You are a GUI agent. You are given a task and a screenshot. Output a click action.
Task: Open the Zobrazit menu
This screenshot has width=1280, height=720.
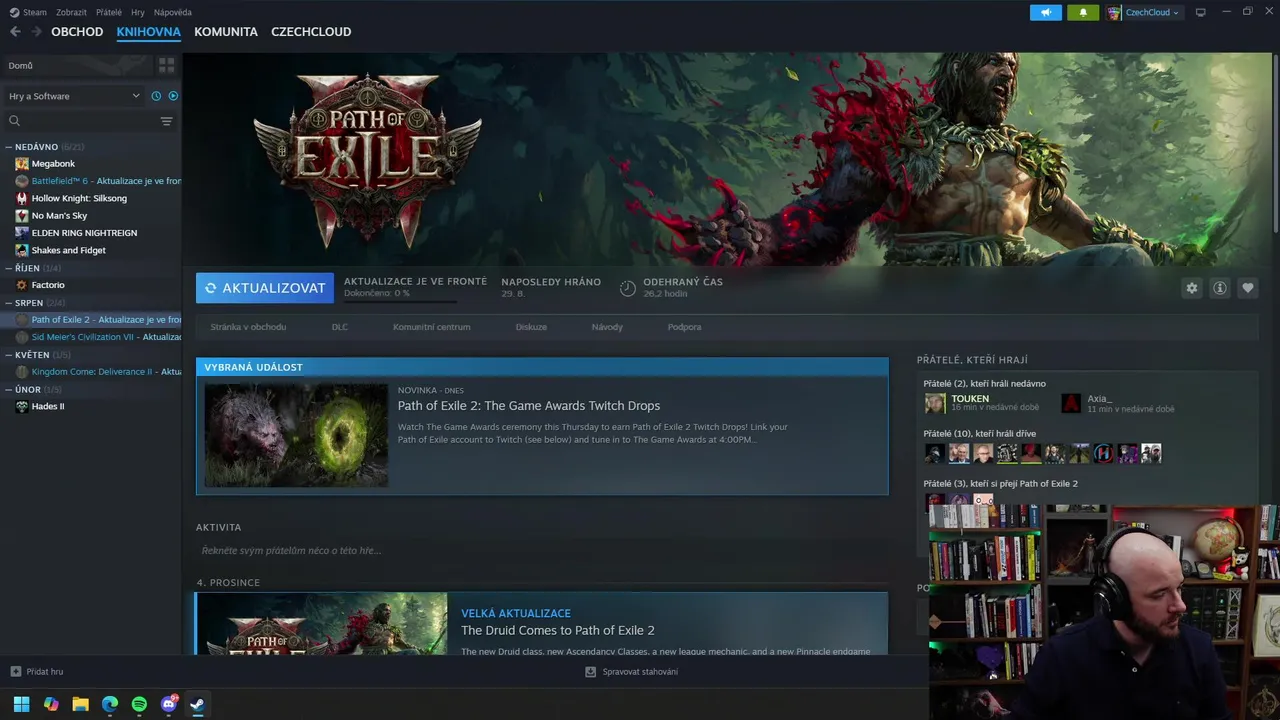(71, 12)
